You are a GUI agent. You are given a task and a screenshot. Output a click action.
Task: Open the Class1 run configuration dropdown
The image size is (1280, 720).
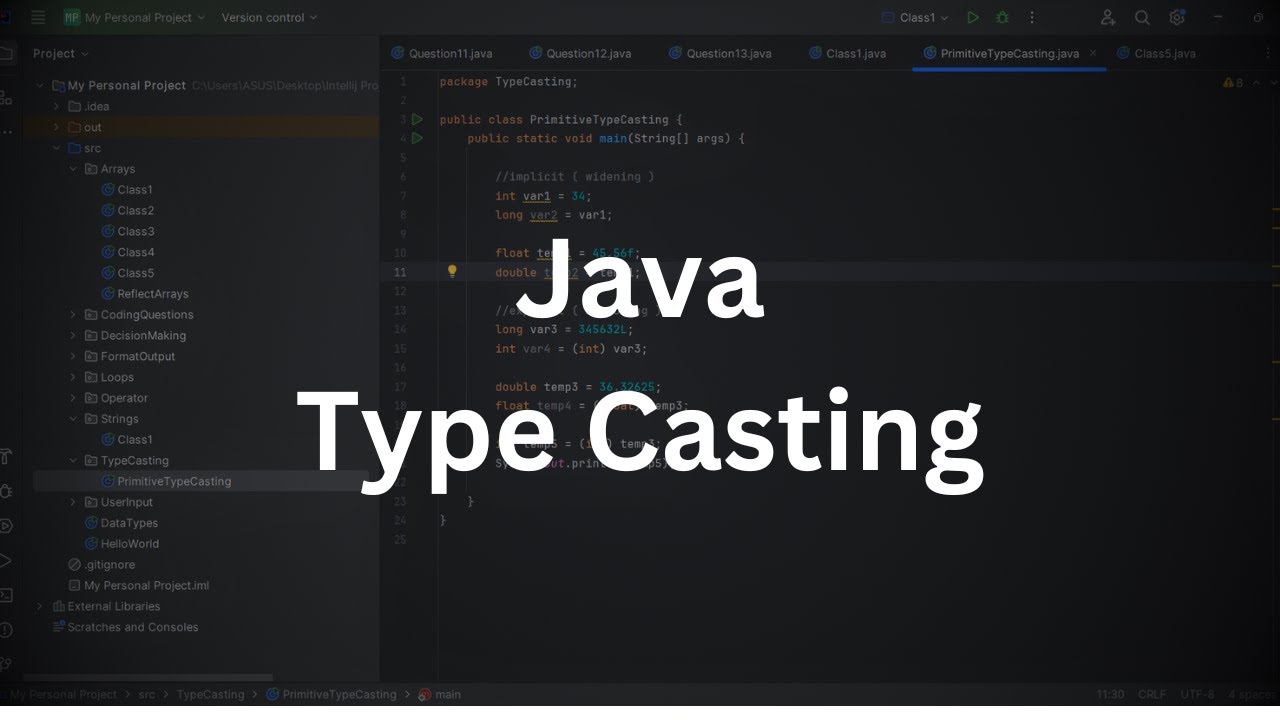tap(915, 17)
